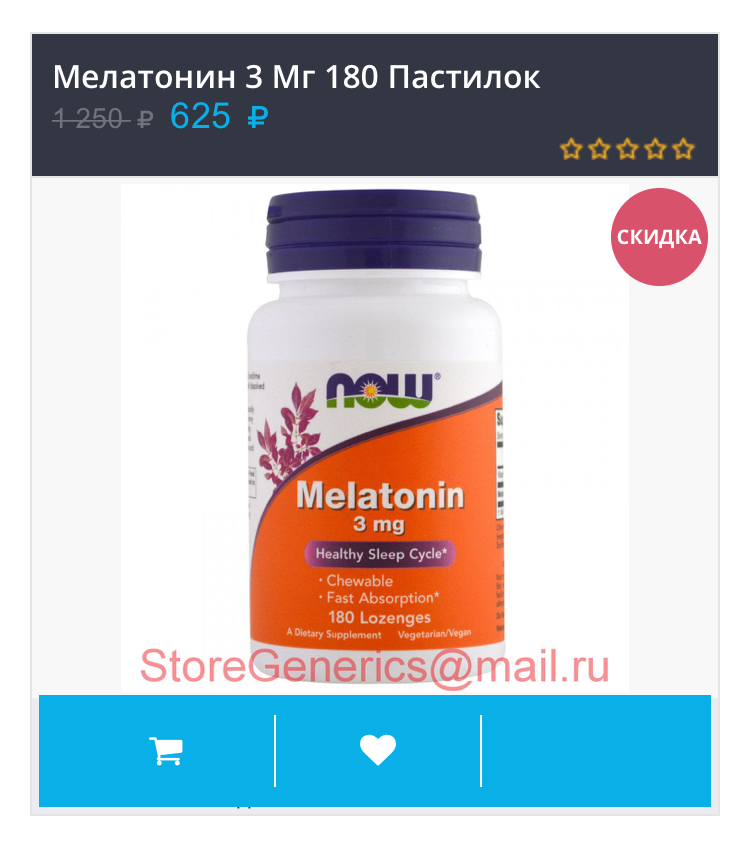
Task: Rate product with the third star
Action: [x=627, y=149]
